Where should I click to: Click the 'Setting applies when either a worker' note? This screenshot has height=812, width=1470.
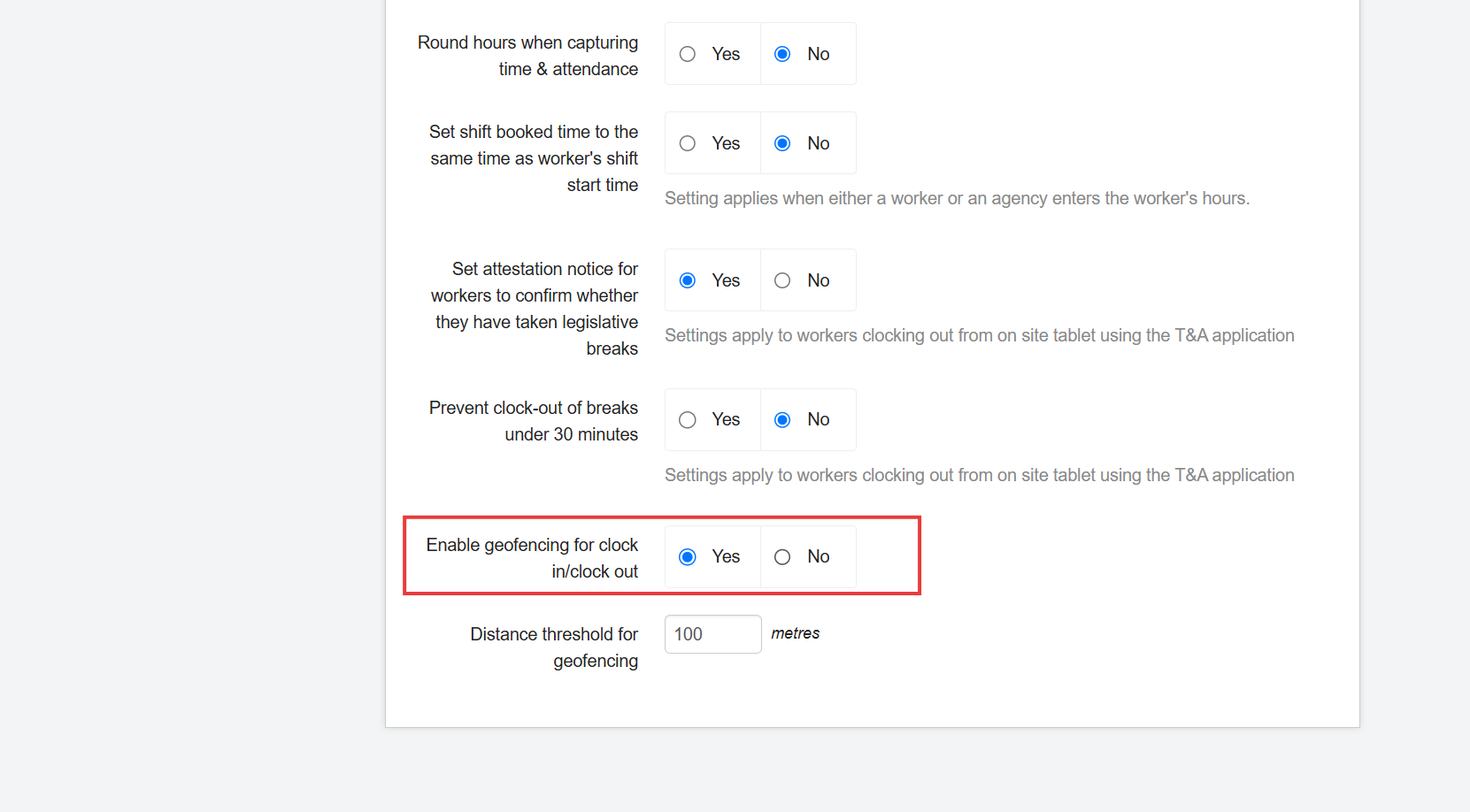click(x=957, y=198)
